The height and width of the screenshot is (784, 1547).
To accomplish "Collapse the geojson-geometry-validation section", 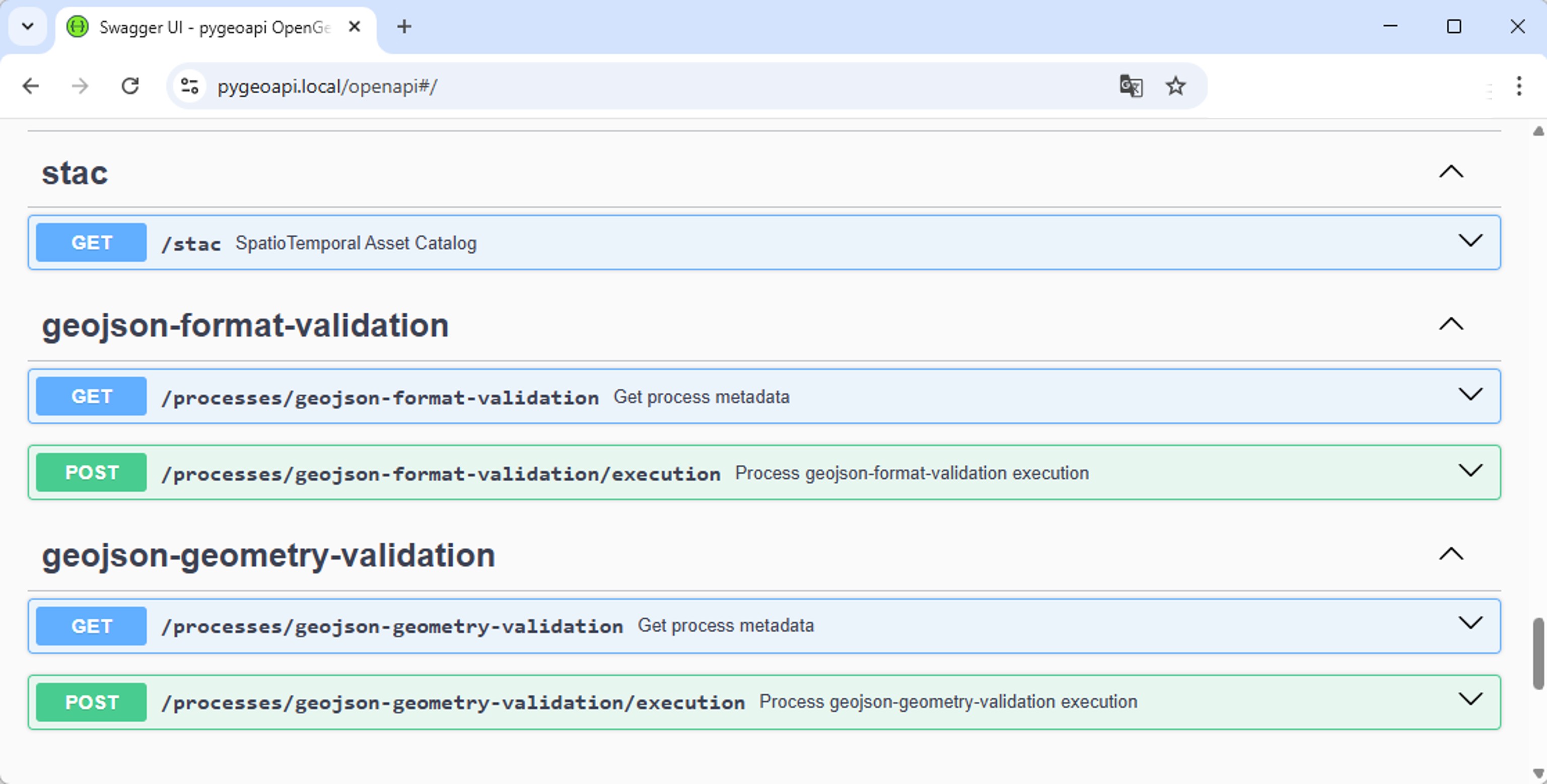I will (1451, 555).
